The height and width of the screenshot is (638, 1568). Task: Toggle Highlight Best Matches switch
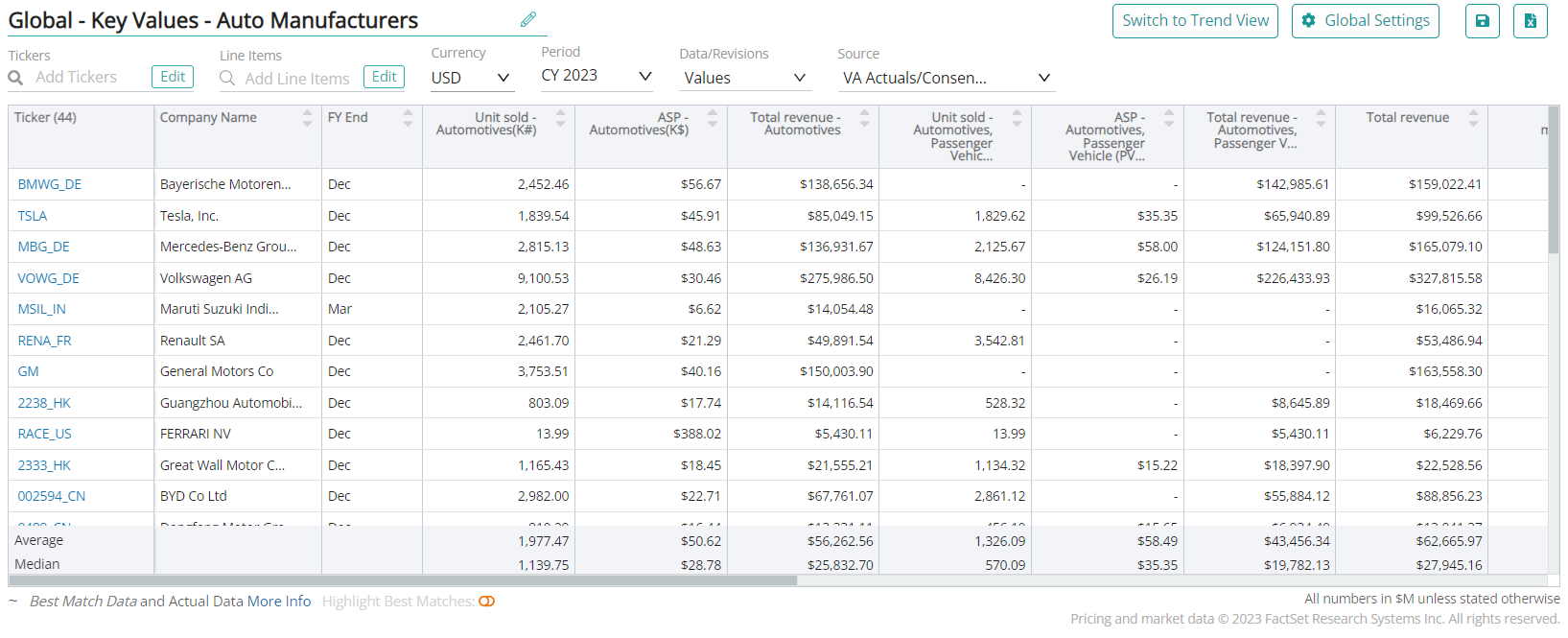[x=487, y=602]
